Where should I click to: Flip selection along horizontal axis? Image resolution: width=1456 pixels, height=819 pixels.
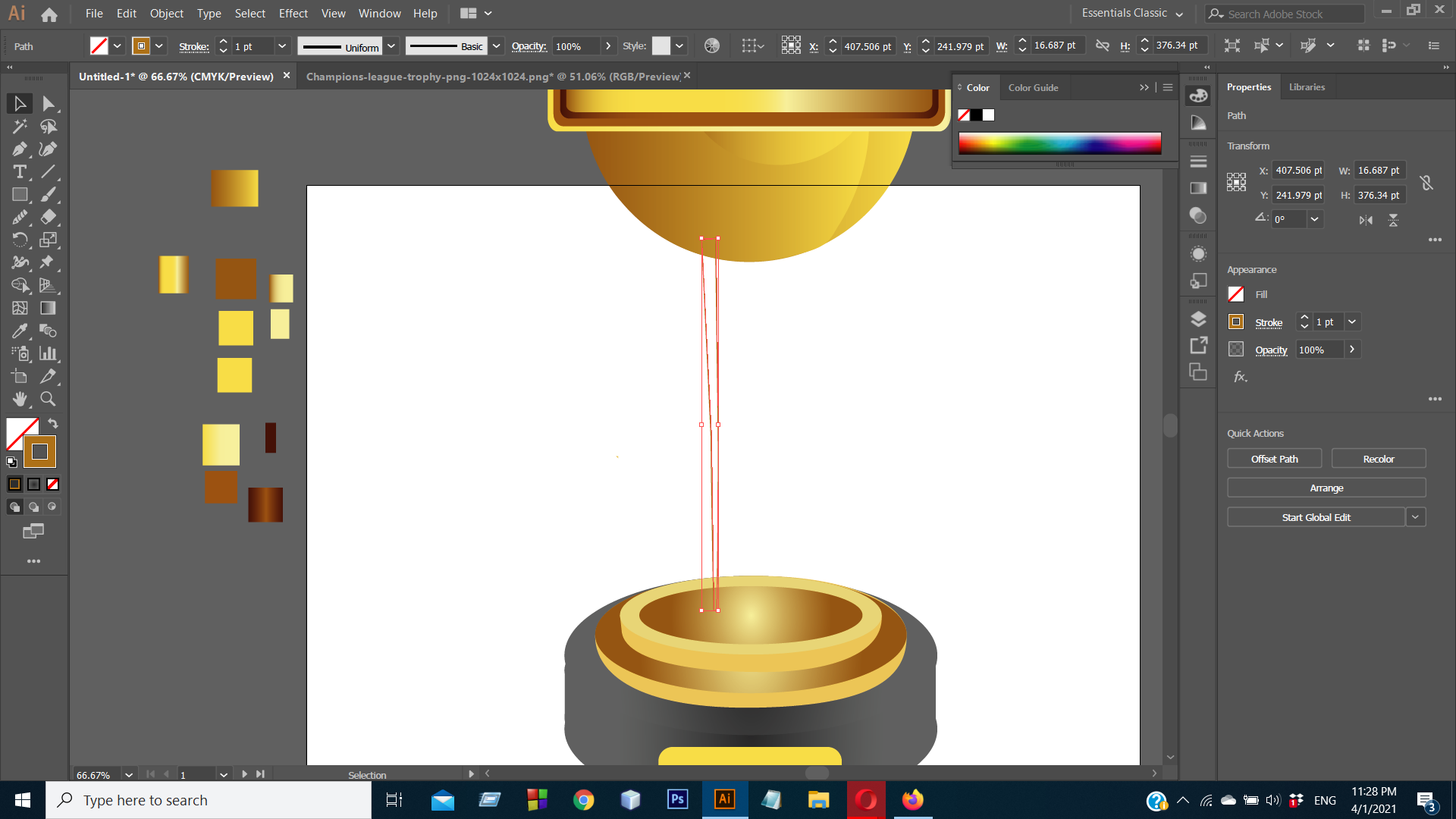pos(1366,220)
